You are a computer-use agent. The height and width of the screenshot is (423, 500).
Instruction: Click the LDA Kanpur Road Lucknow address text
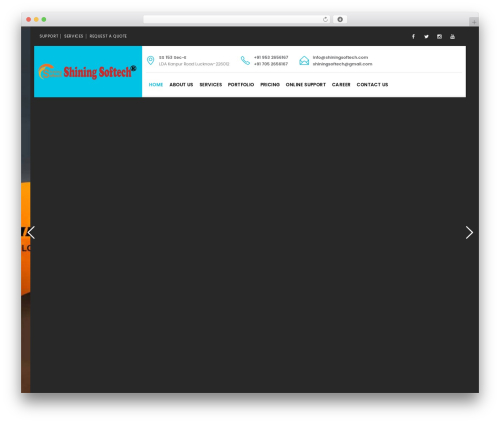click(x=194, y=64)
